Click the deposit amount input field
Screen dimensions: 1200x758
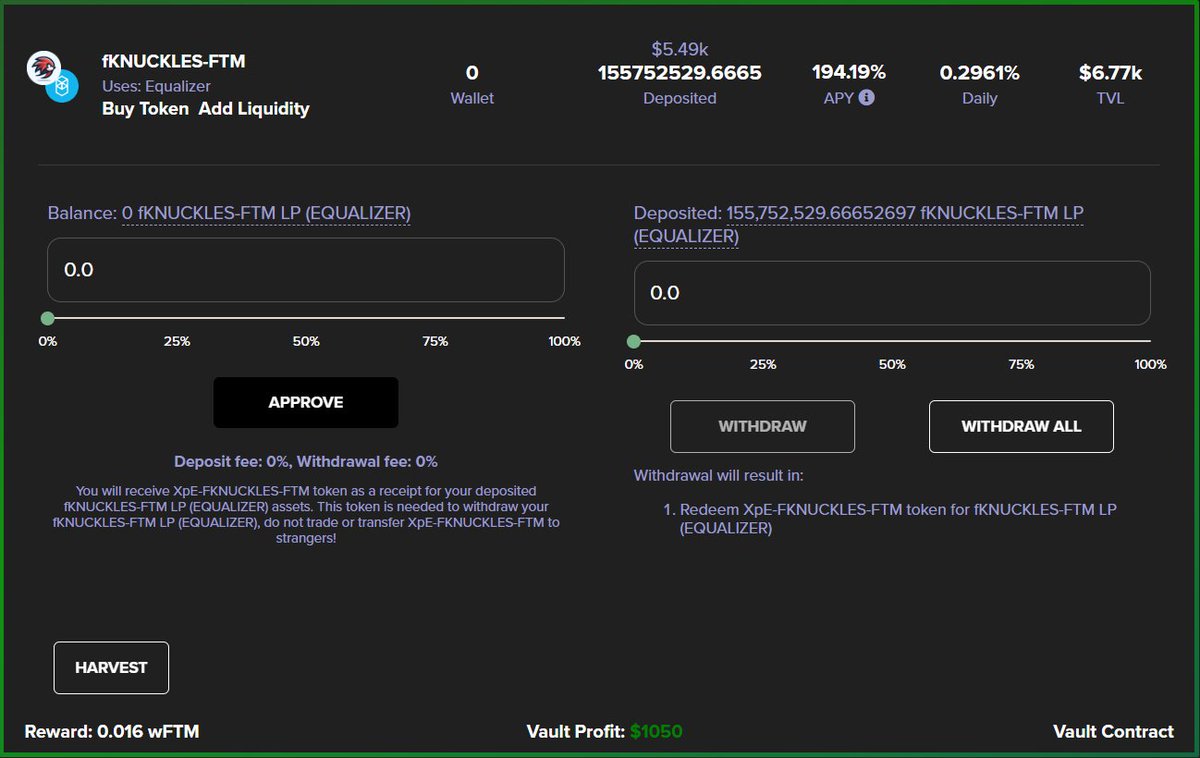(306, 270)
